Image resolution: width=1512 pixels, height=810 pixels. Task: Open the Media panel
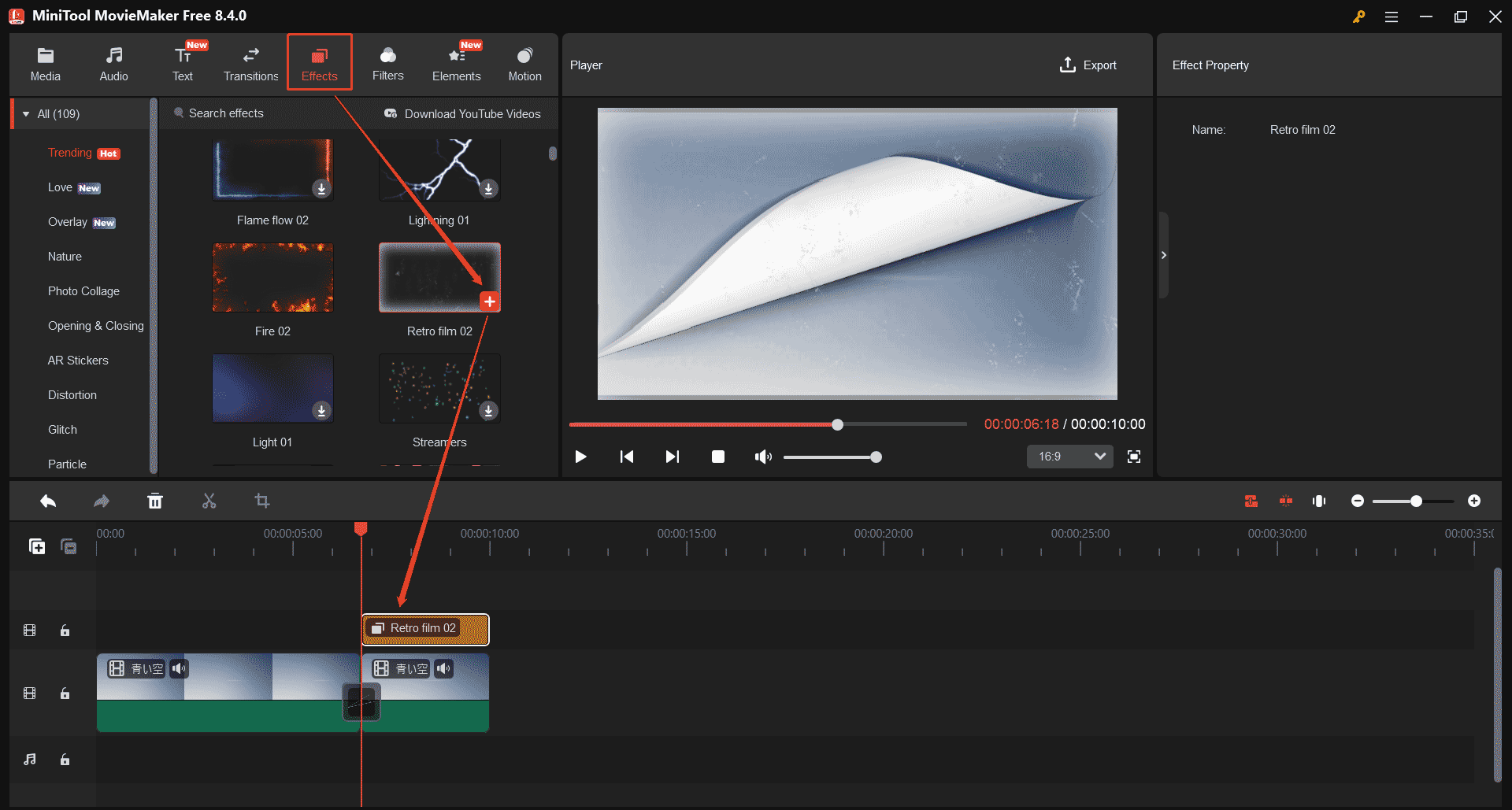pos(45,63)
